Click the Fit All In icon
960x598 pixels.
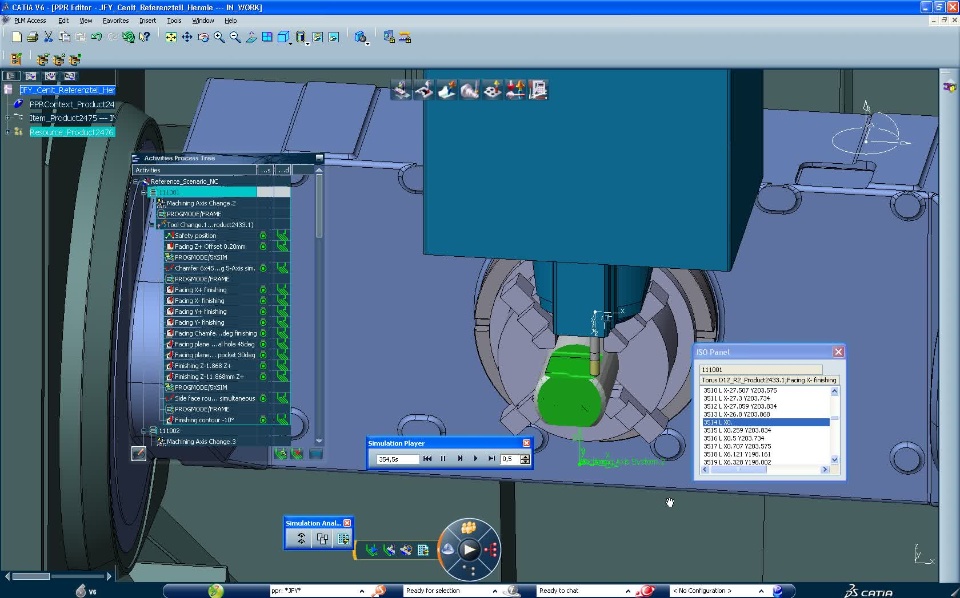pos(171,37)
